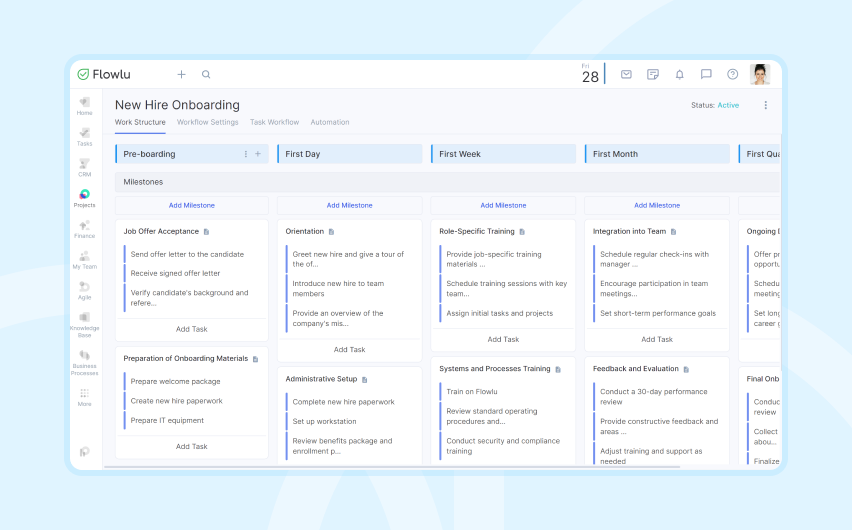This screenshot has width=852, height=530.
Task: Click the help question mark icon
Action: click(732, 74)
